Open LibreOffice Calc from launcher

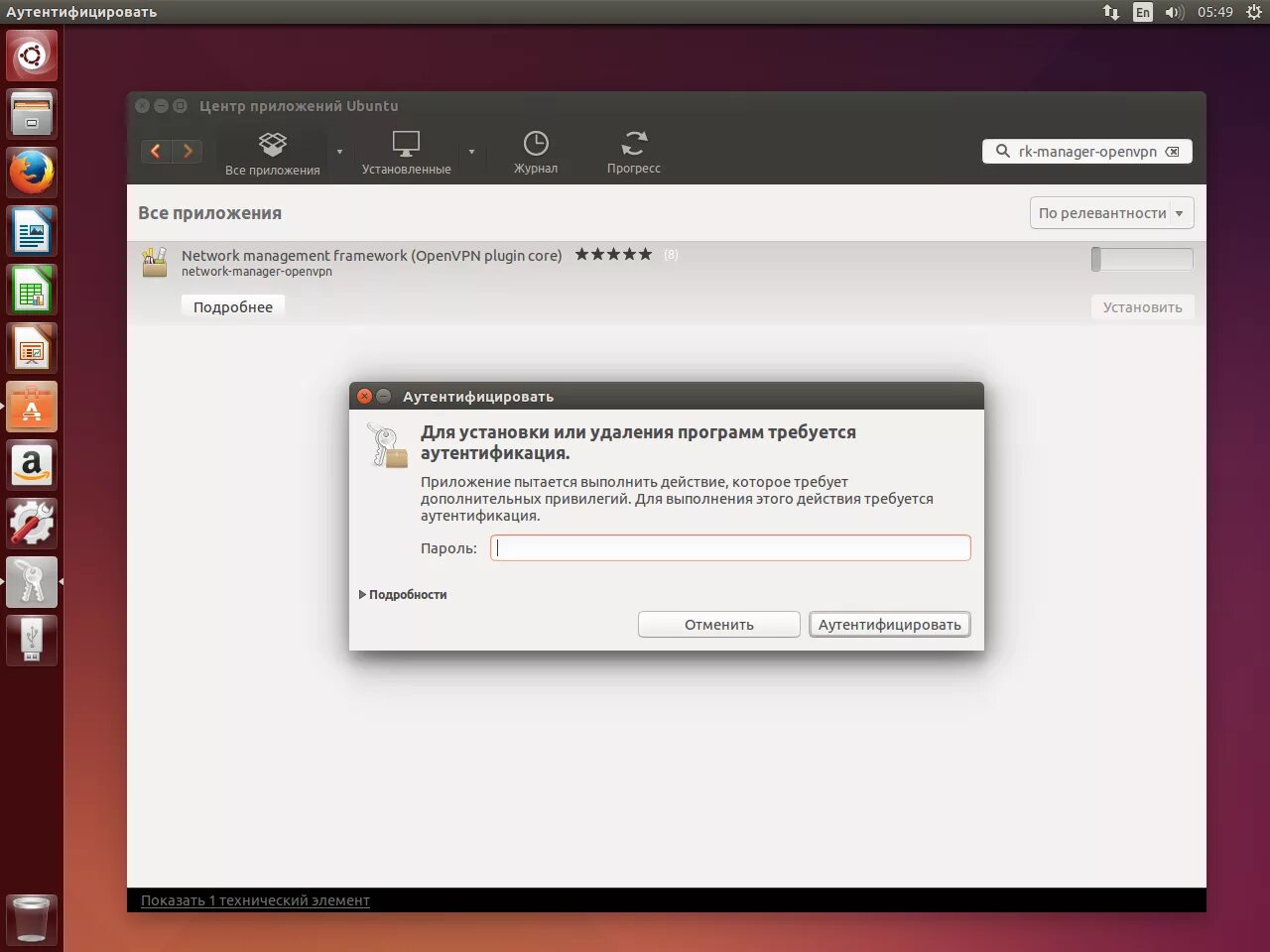coord(32,290)
